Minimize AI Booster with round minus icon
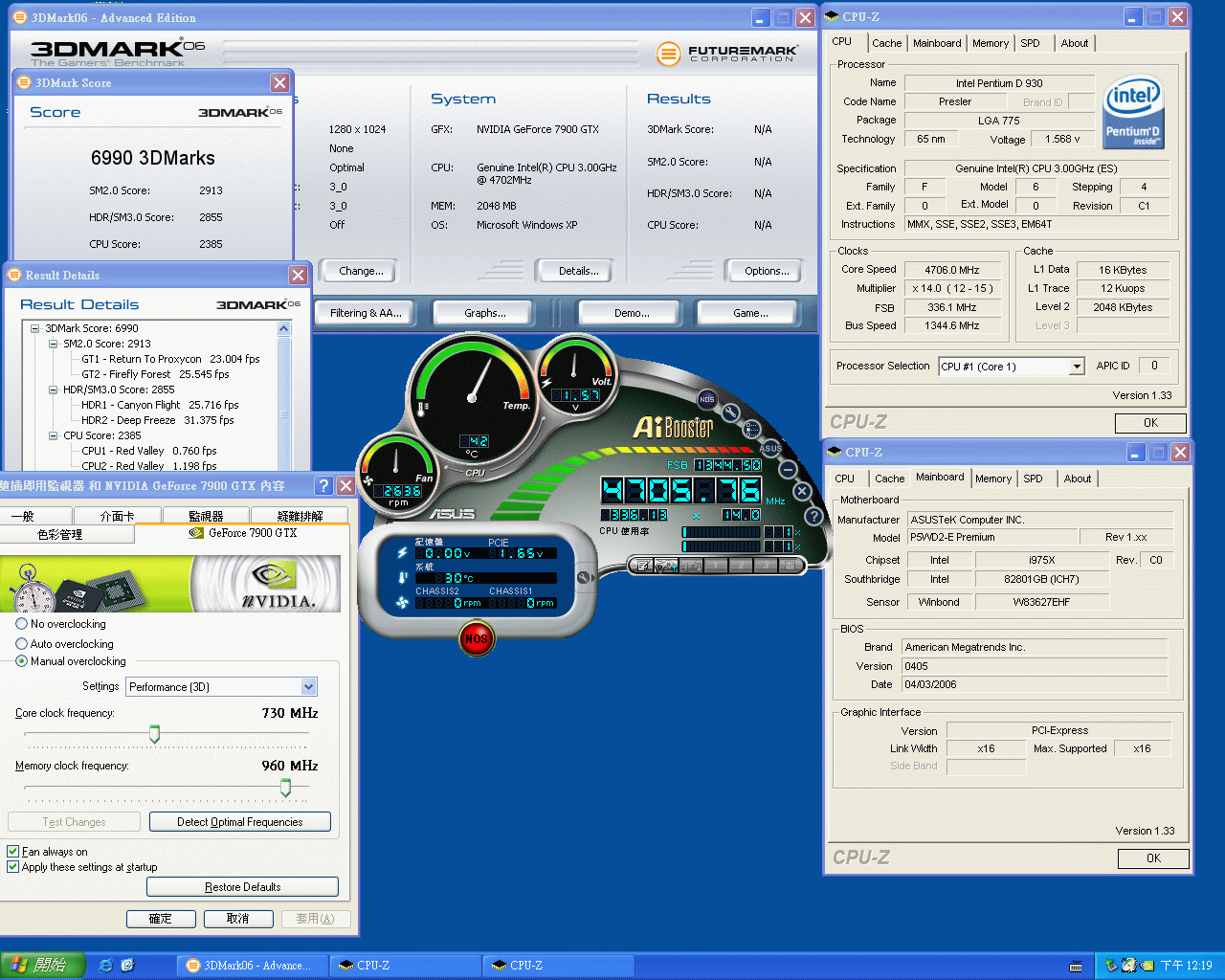This screenshot has width=1225, height=980. click(x=788, y=469)
